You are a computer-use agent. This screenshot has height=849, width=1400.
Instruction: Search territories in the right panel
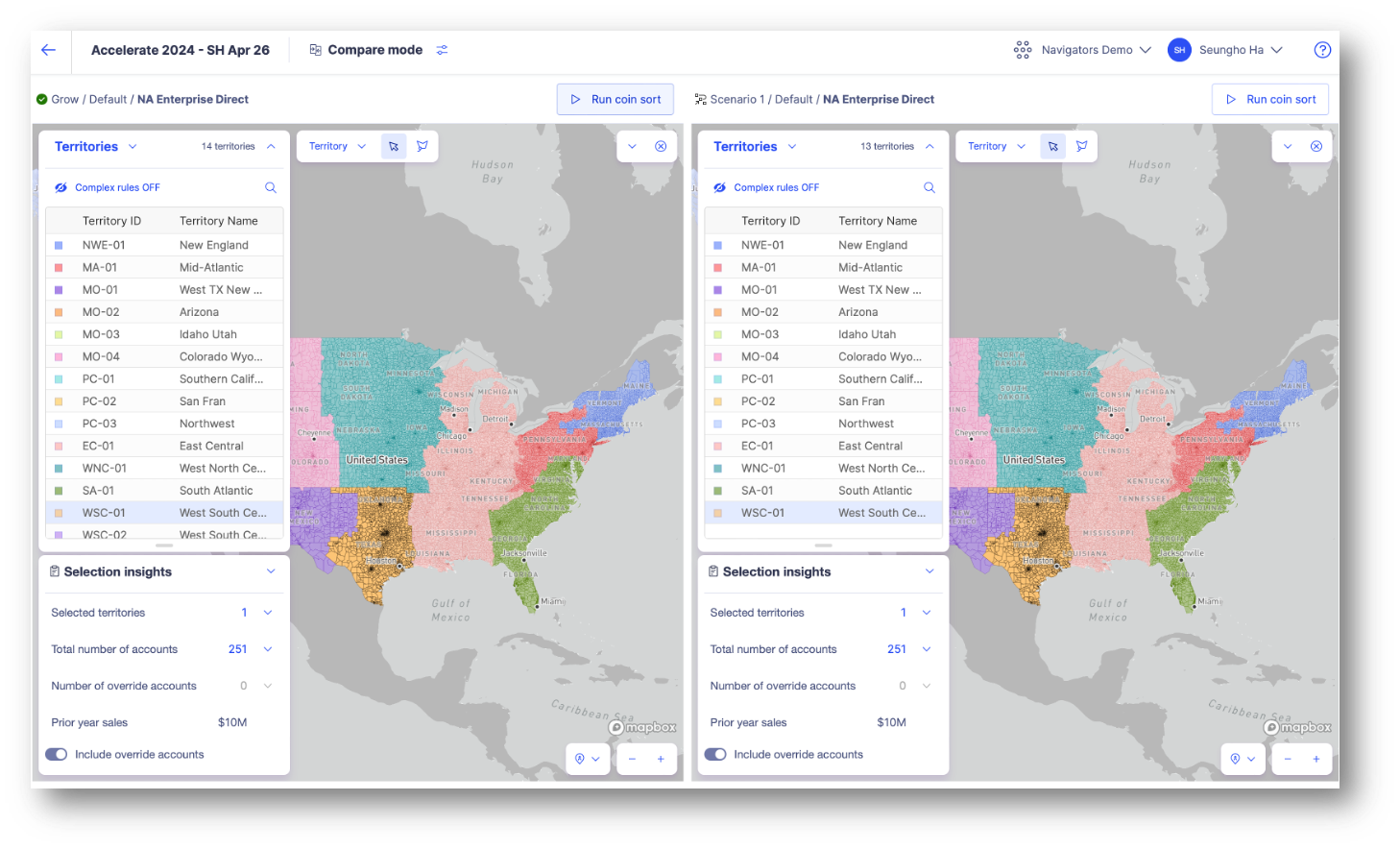[929, 187]
